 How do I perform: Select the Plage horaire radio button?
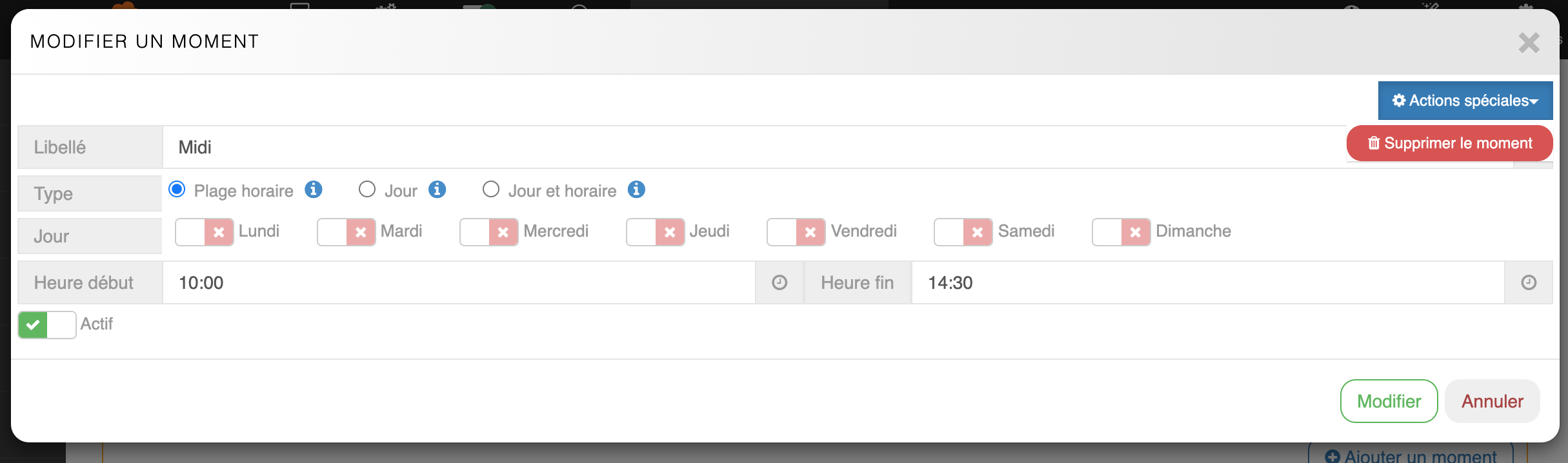pos(177,190)
